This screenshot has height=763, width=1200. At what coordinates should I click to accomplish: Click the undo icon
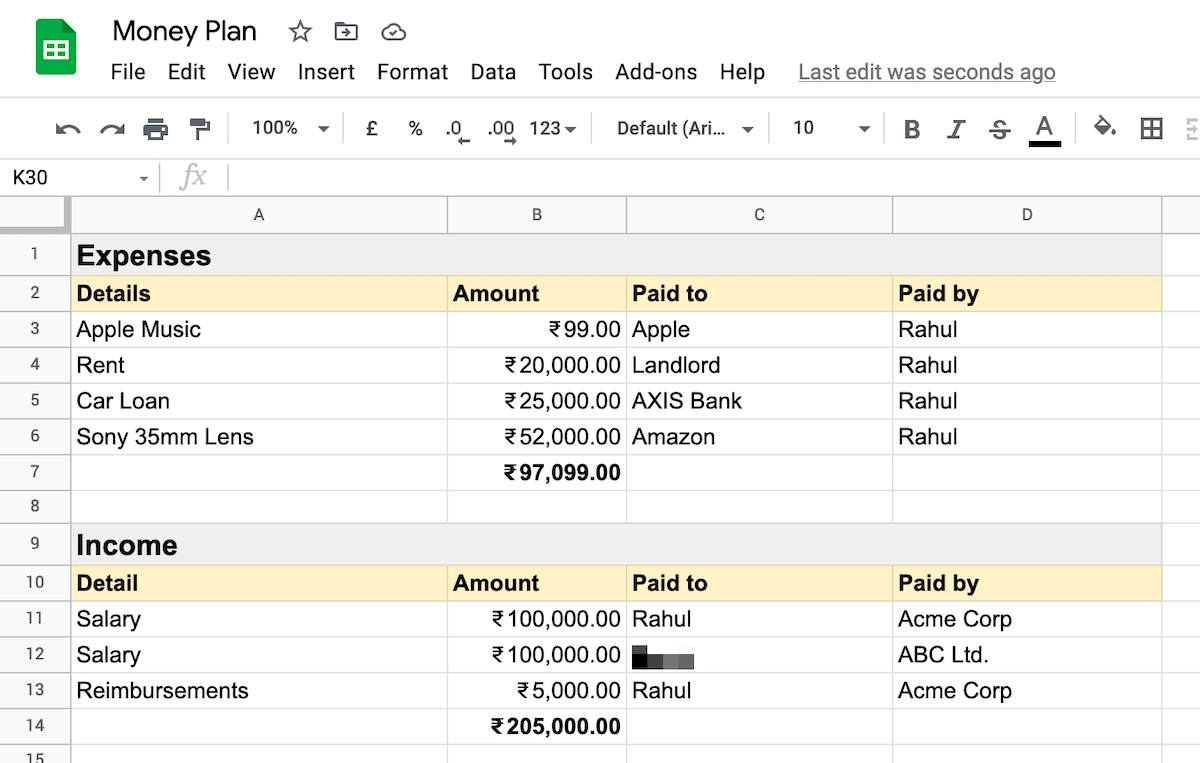pos(67,129)
